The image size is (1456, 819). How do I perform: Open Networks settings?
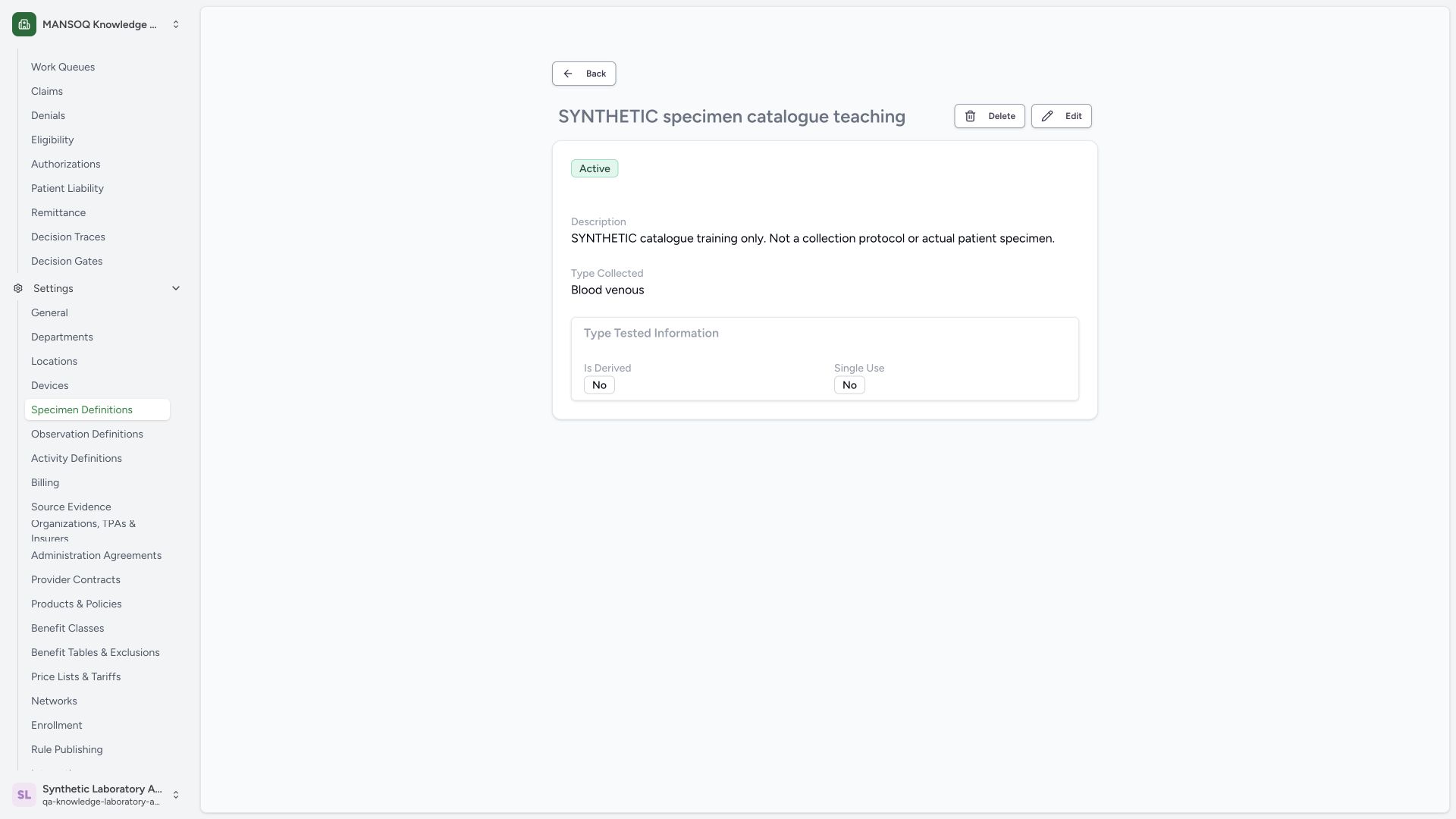click(x=97, y=701)
